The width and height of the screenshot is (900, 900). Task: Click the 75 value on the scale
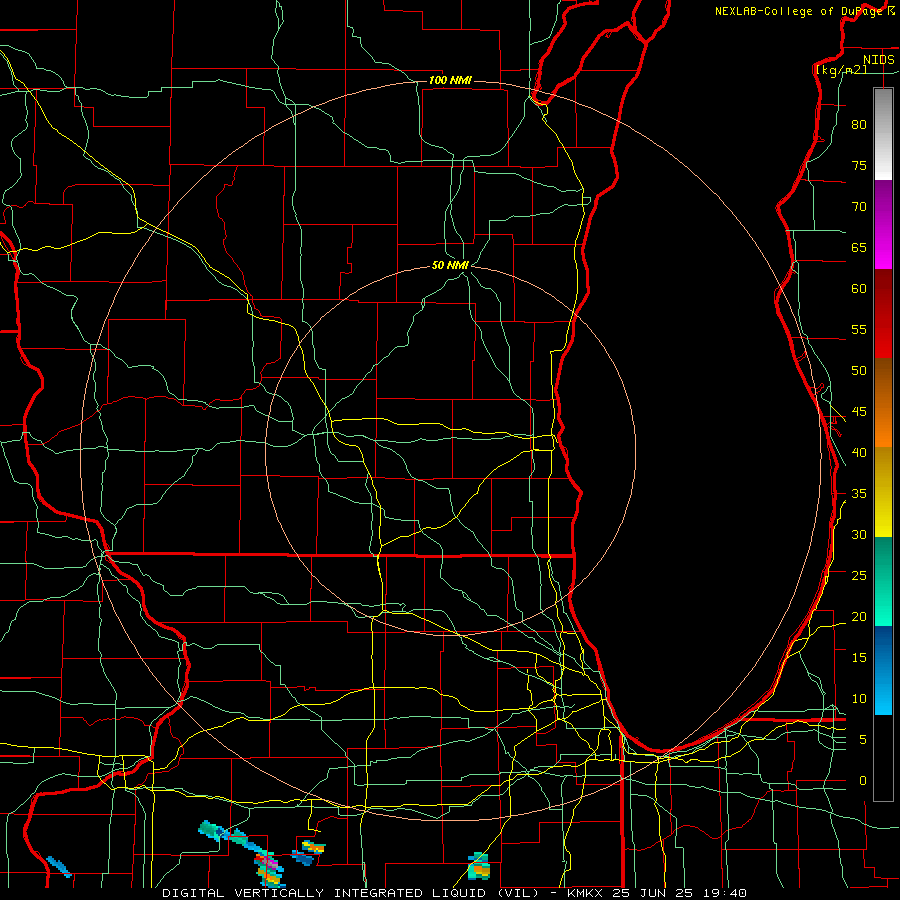point(859,165)
